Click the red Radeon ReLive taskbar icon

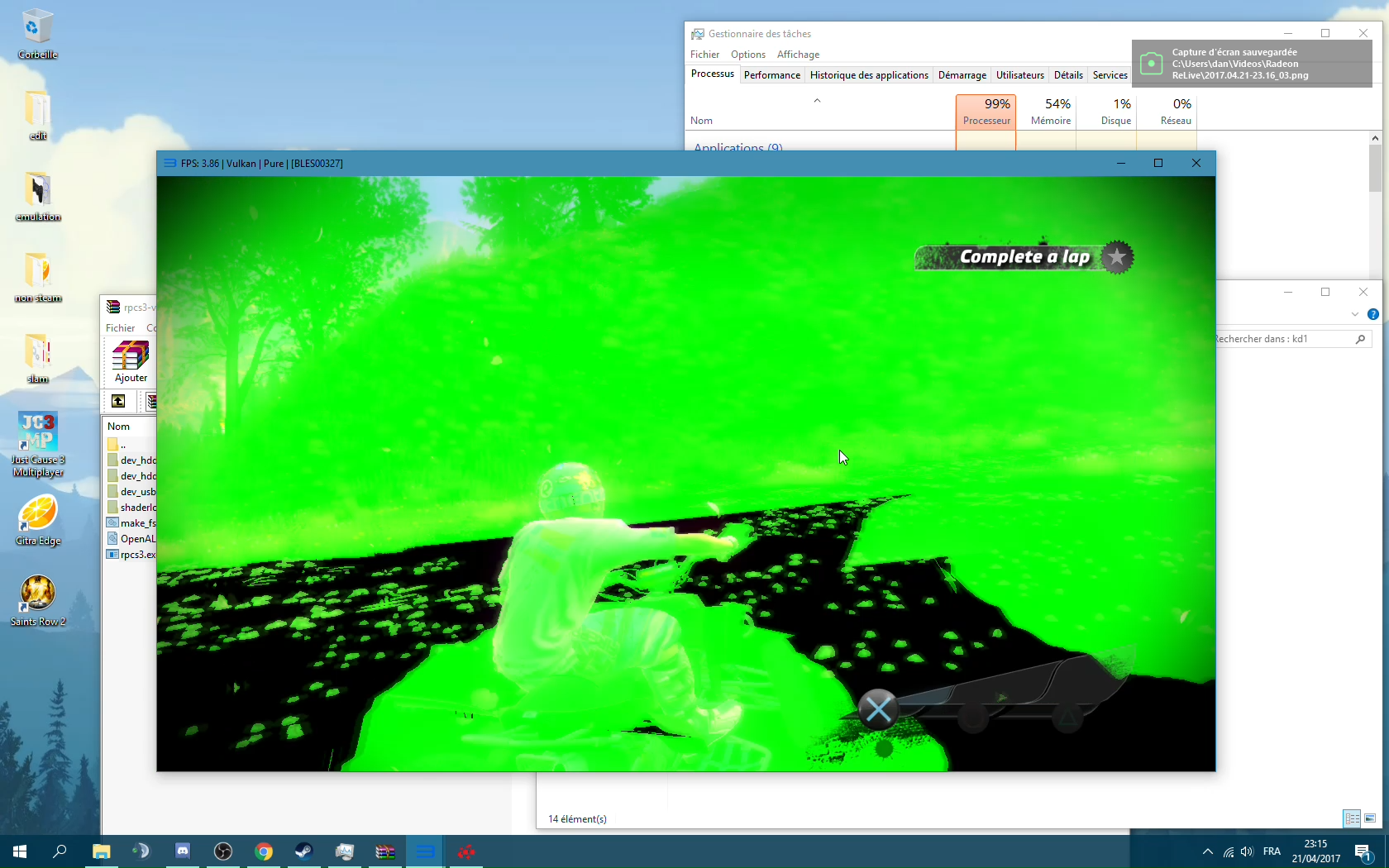pyautogui.click(x=465, y=851)
